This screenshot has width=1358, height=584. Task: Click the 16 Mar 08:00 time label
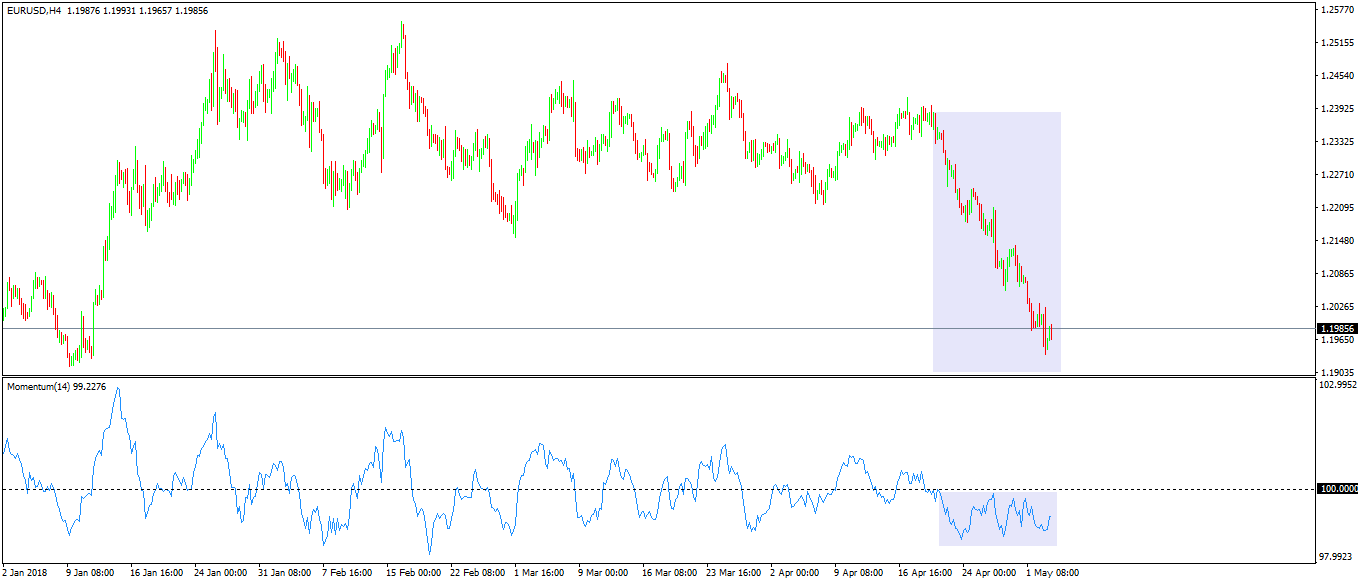tap(670, 574)
